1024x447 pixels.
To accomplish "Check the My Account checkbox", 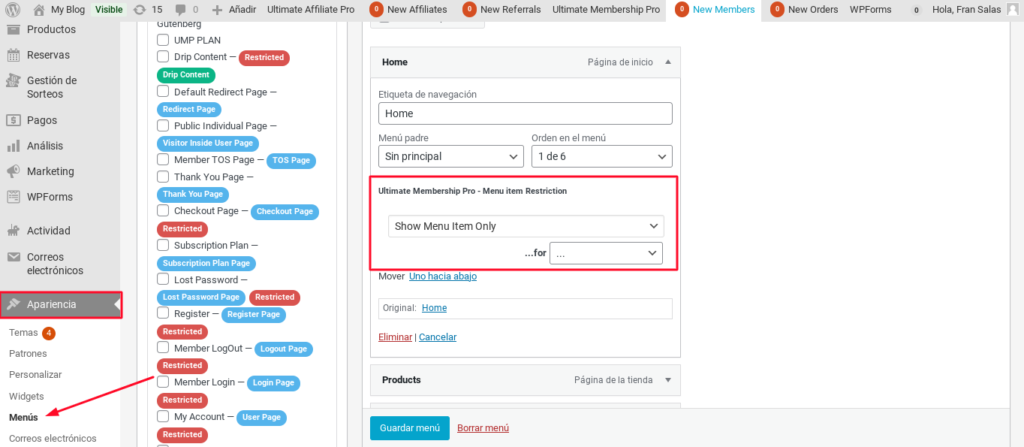I will click(x=163, y=416).
